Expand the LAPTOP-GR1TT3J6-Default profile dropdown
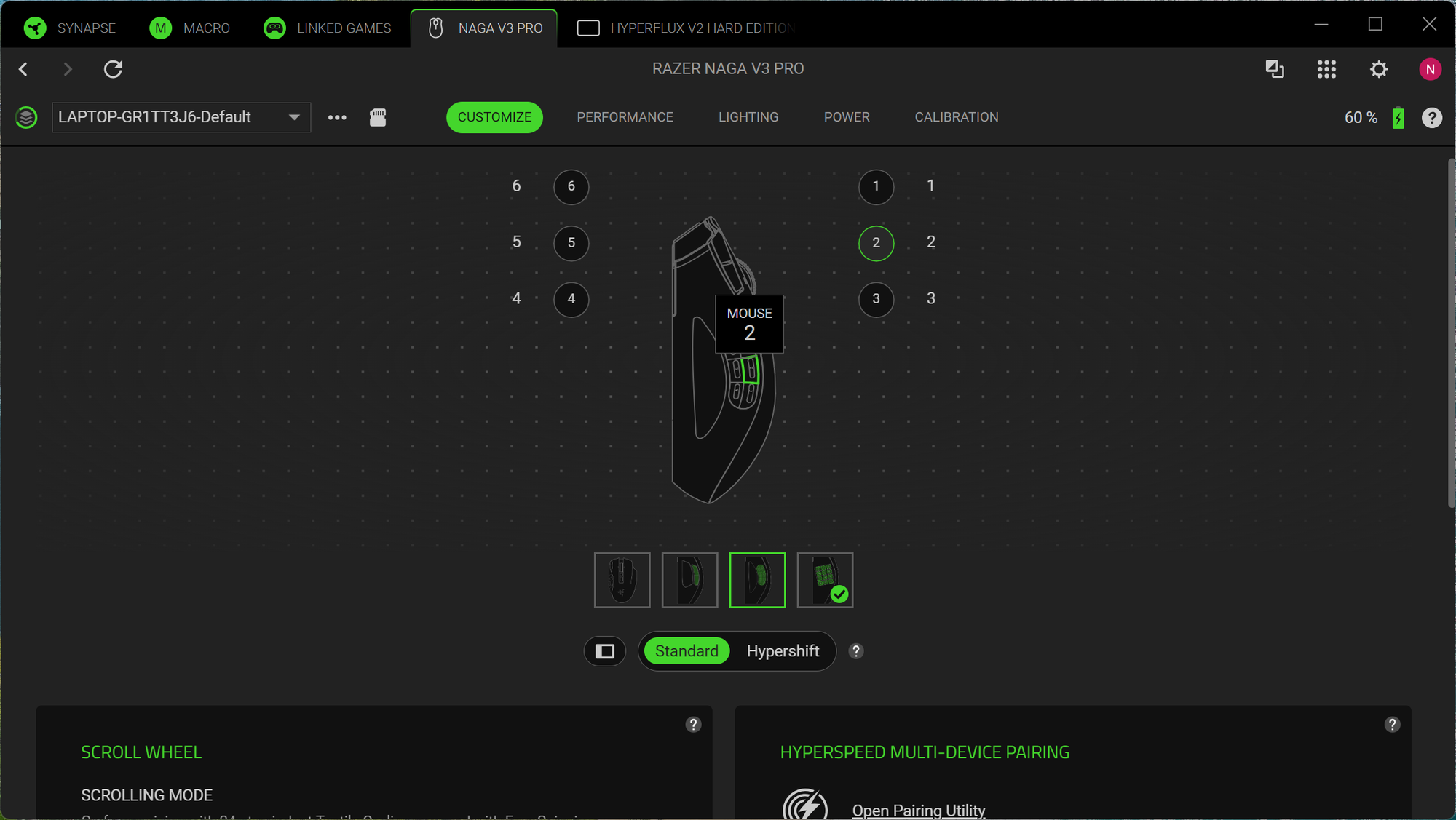Screen dimensions: 1456x820 181,117
